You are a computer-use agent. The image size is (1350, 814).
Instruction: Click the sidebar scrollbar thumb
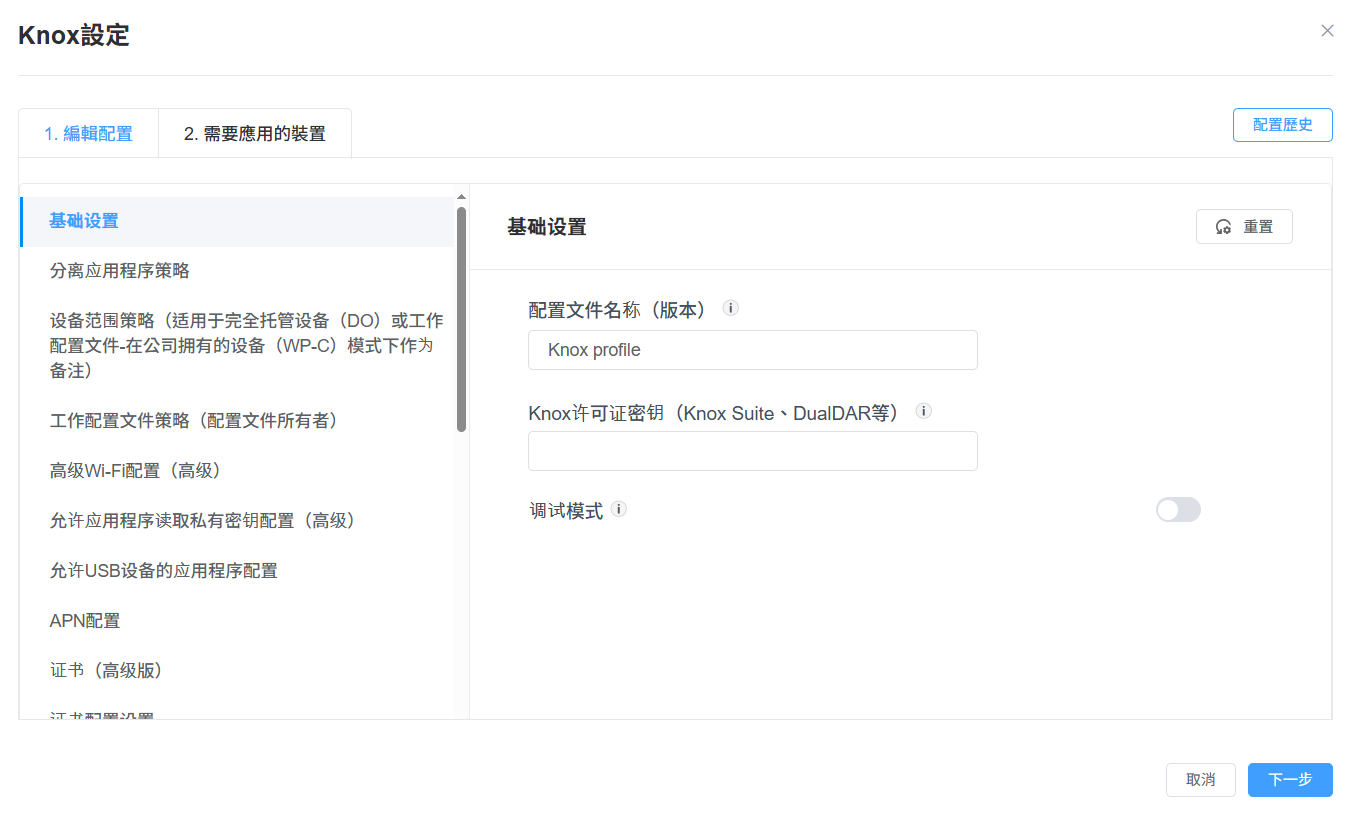tap(462, 319)
